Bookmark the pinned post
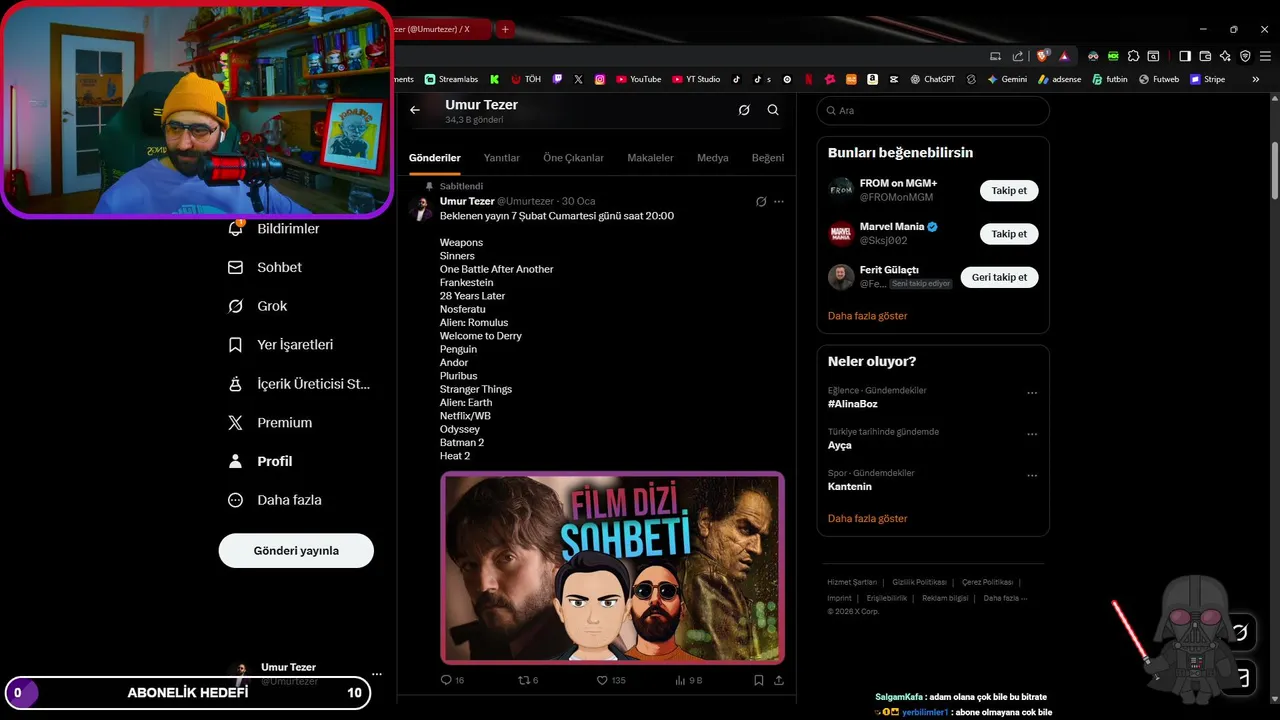Image resolution: width=1280 pixels, height=720 pixels. (759, 680)
